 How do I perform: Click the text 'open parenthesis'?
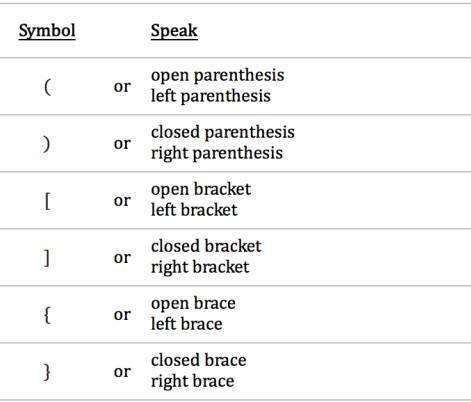click(x=218, y=76)
